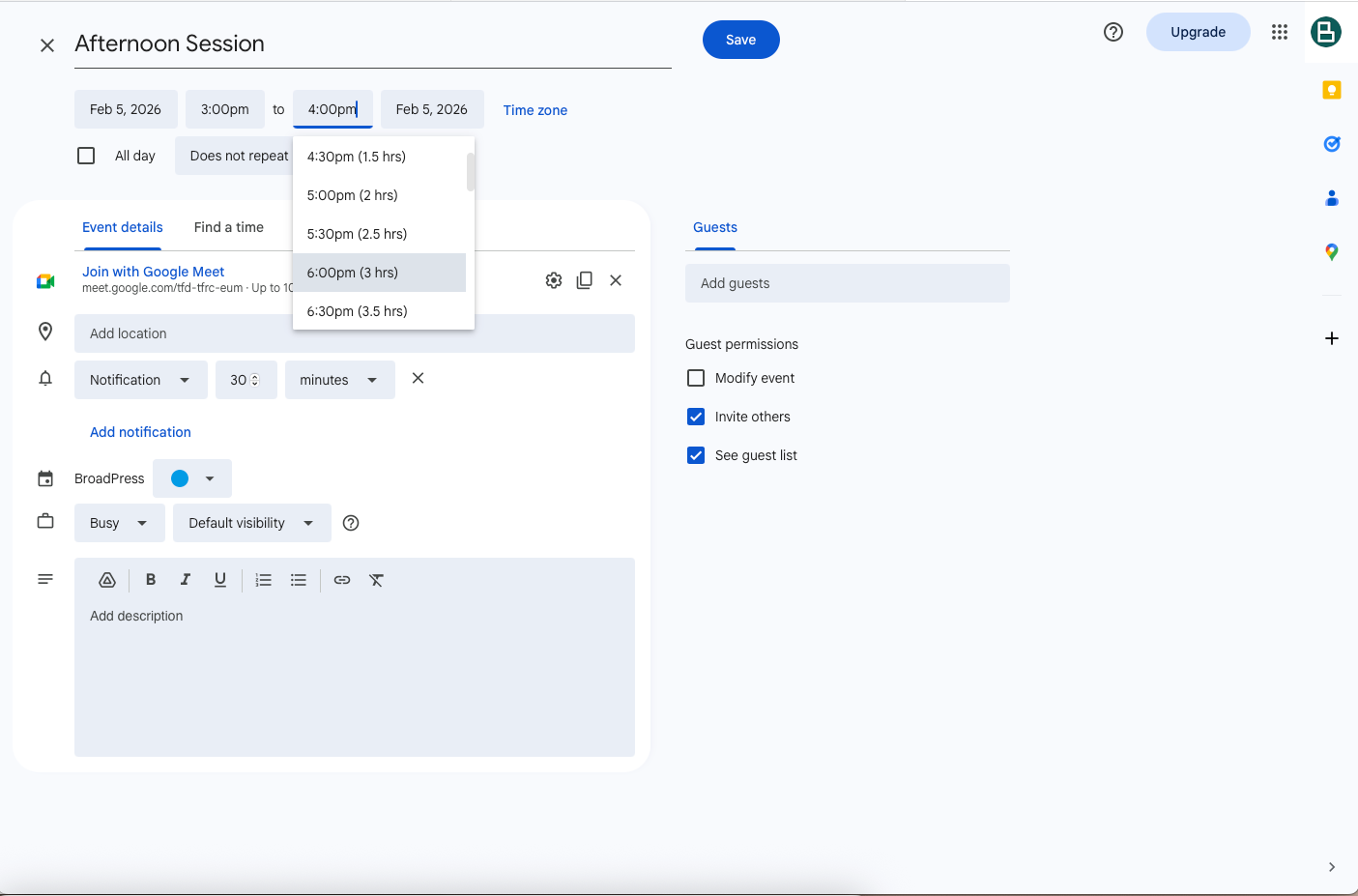
Task: Open the minutes unit dropdown
Action: coord(340,380)
